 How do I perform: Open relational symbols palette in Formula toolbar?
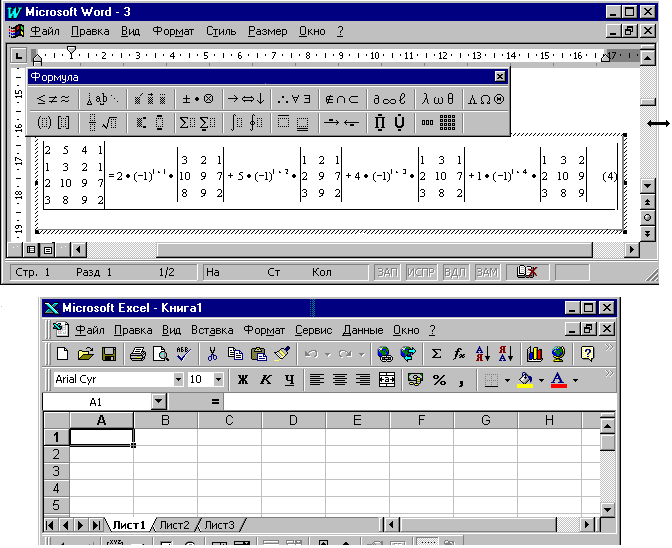pyautogui.click(x=53, y=99)
